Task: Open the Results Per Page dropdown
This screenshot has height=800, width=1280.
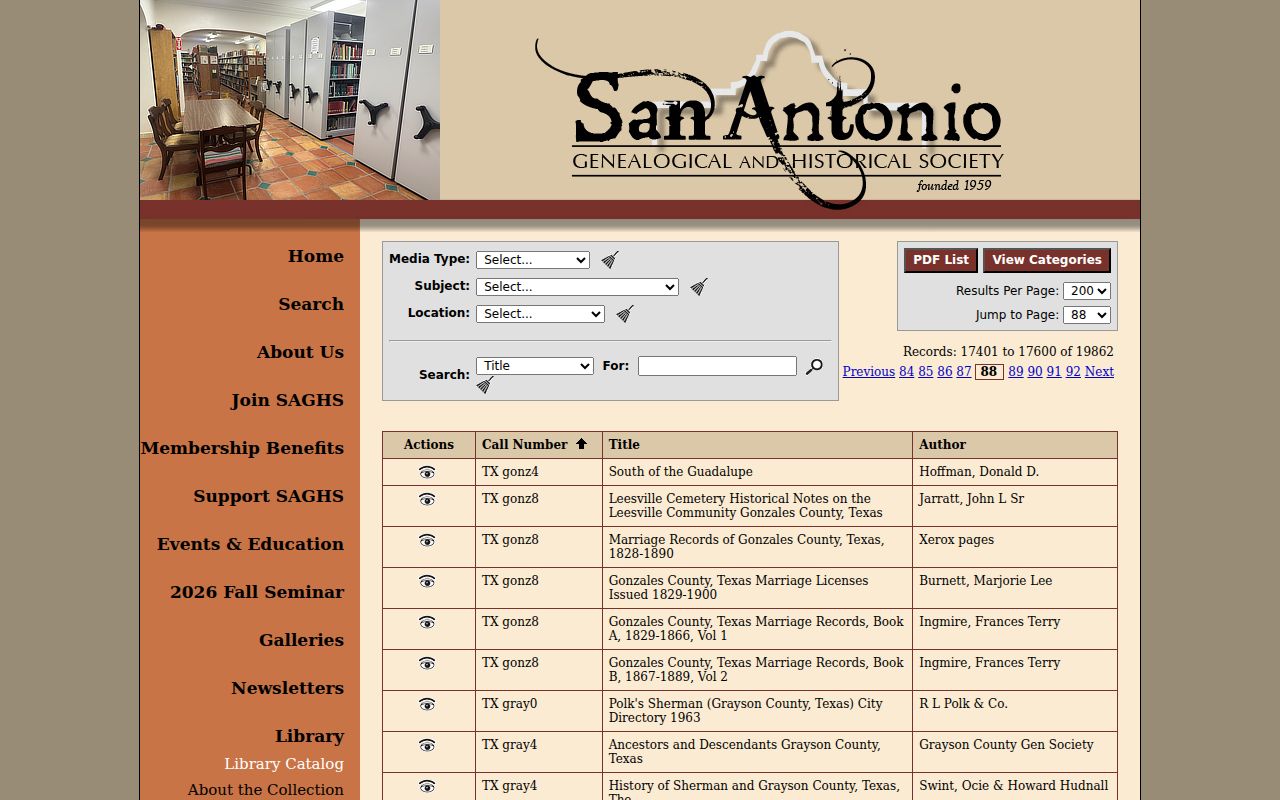Action: [x=1087, y=291]
